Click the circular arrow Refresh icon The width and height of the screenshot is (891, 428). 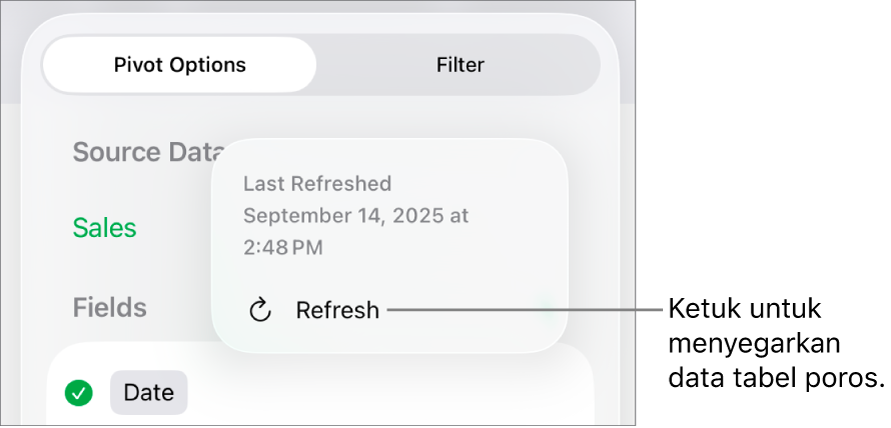tap(260, 310)
